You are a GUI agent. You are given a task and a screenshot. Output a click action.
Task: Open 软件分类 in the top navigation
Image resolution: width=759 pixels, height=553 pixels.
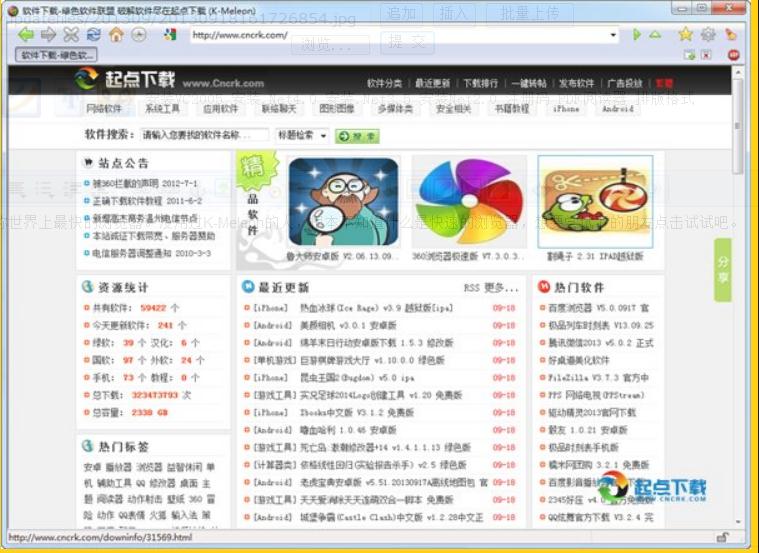point(384,83)
